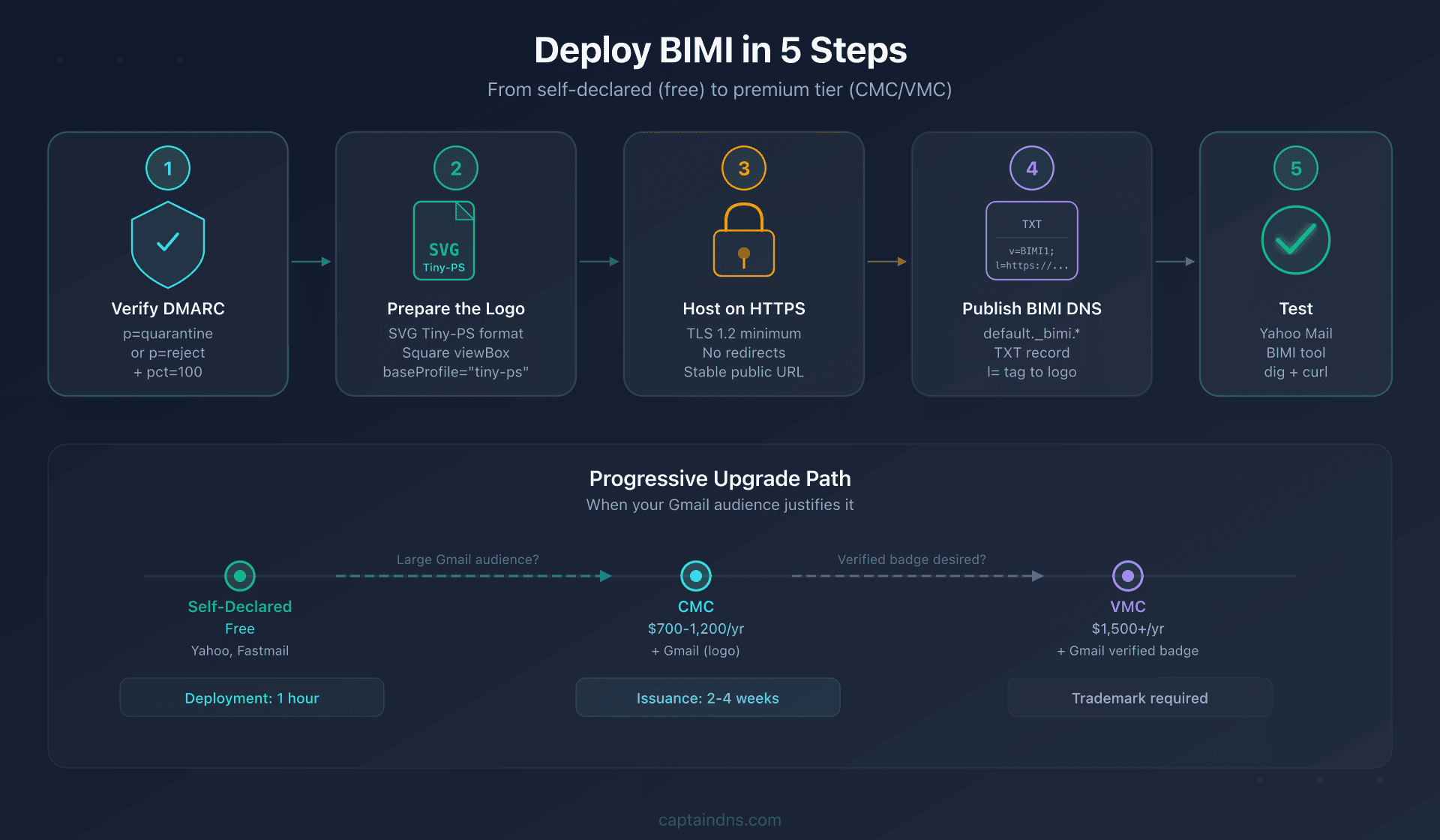Click the Progressive Upgrade Path heading
Screen dimensions: 1440x840
720,478
